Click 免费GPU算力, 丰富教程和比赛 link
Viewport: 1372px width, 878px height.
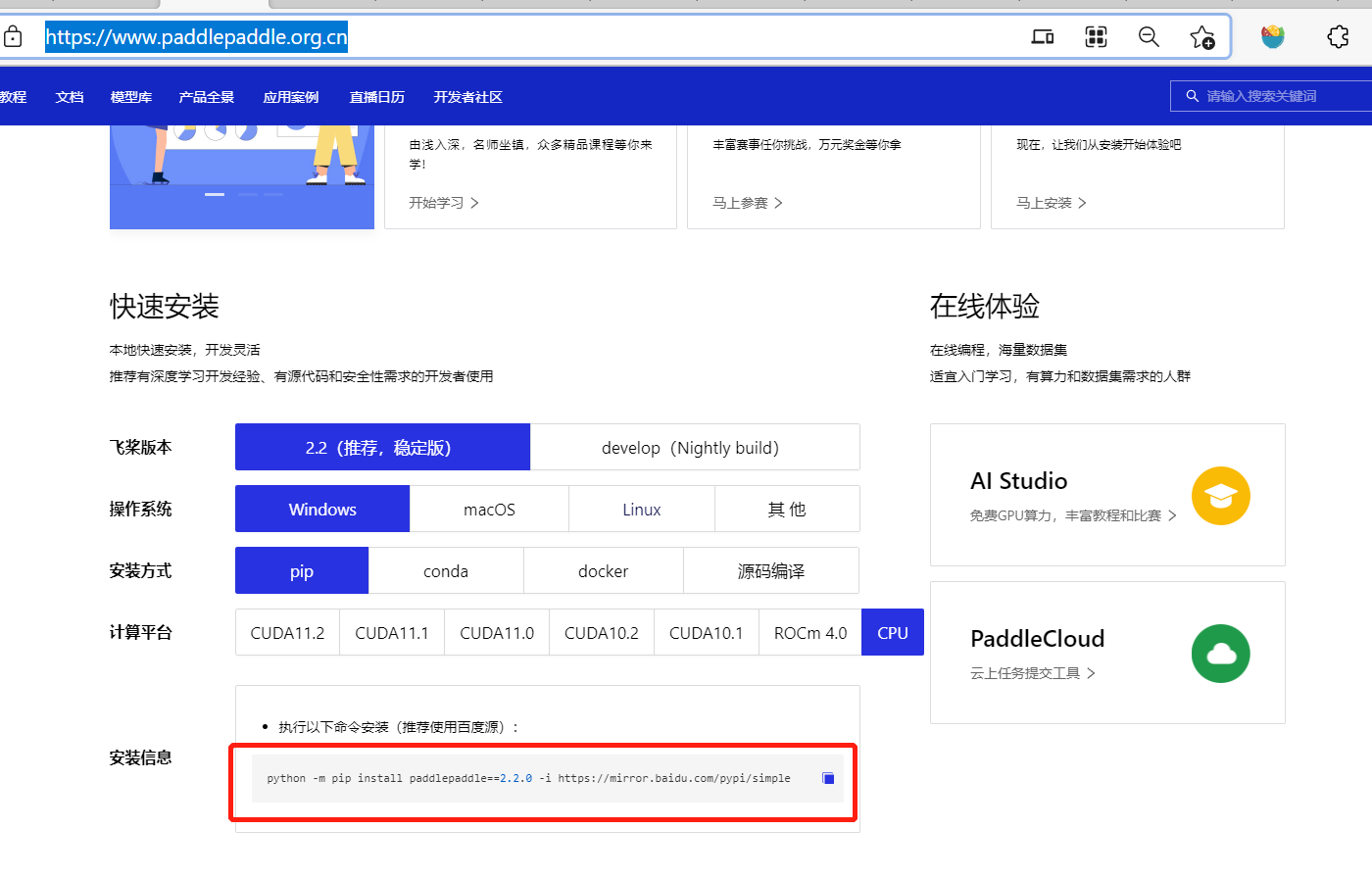(1073, 515)
